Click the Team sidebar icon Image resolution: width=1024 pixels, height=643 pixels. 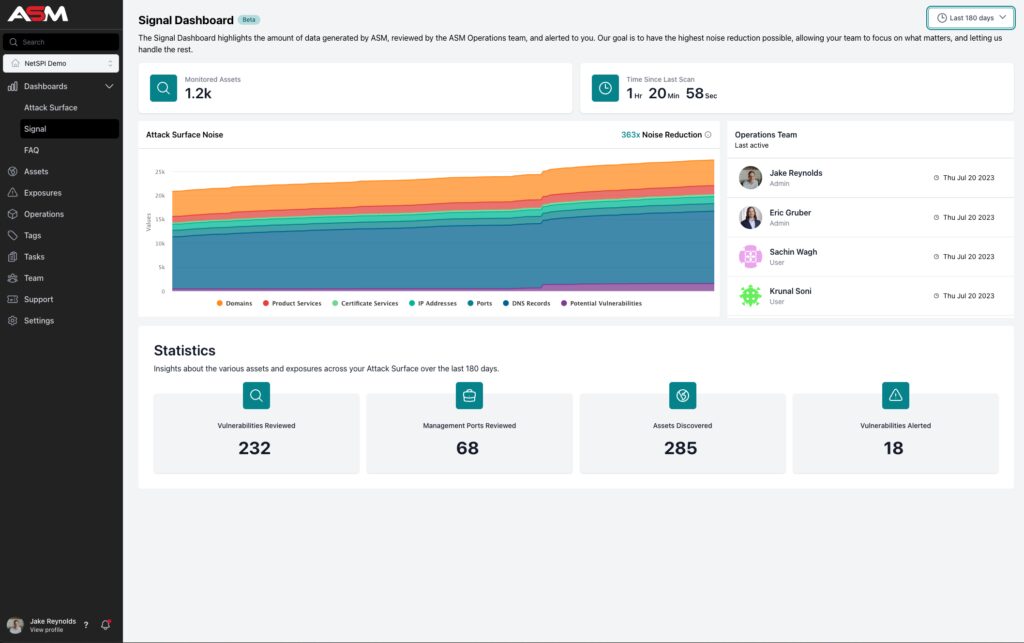click(14, 277)
